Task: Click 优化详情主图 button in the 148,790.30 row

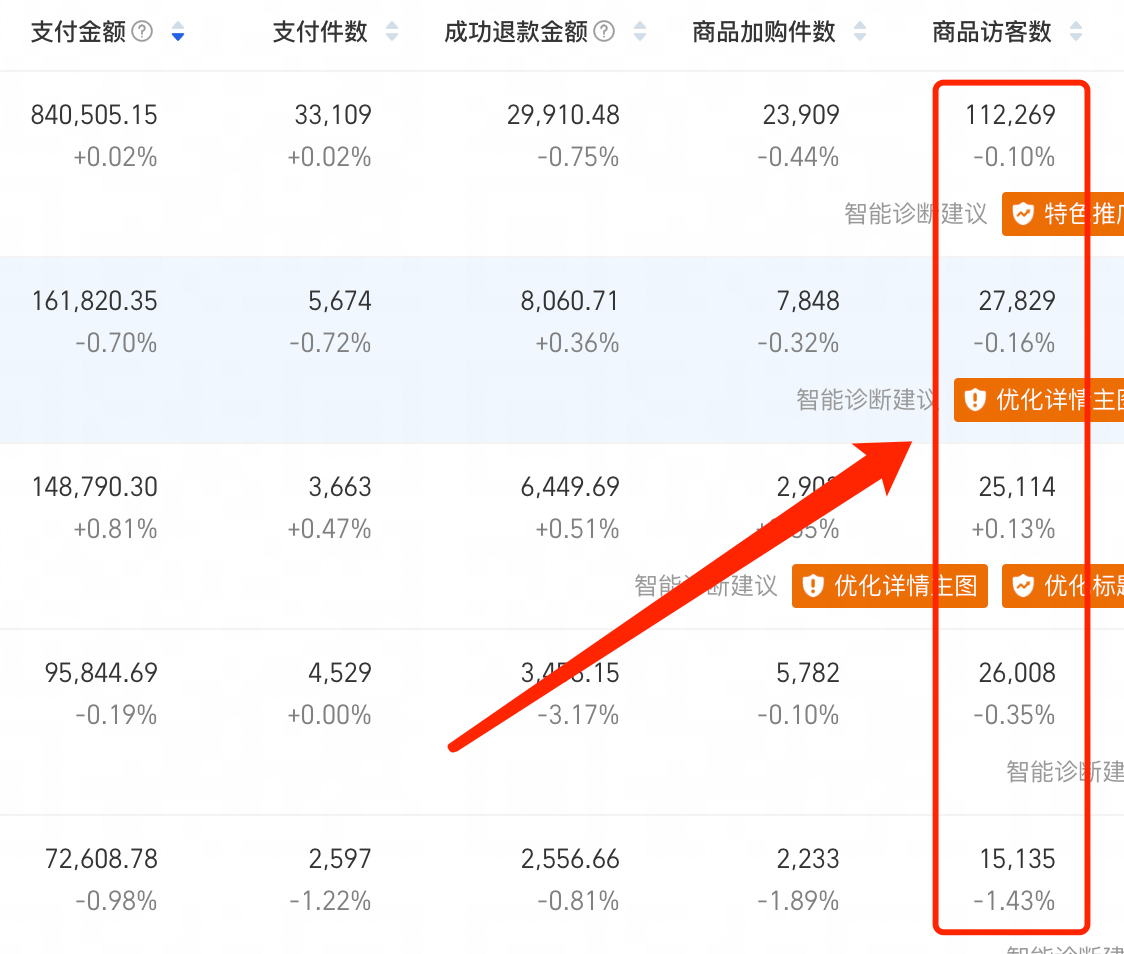Action: [x=890, y=586]
